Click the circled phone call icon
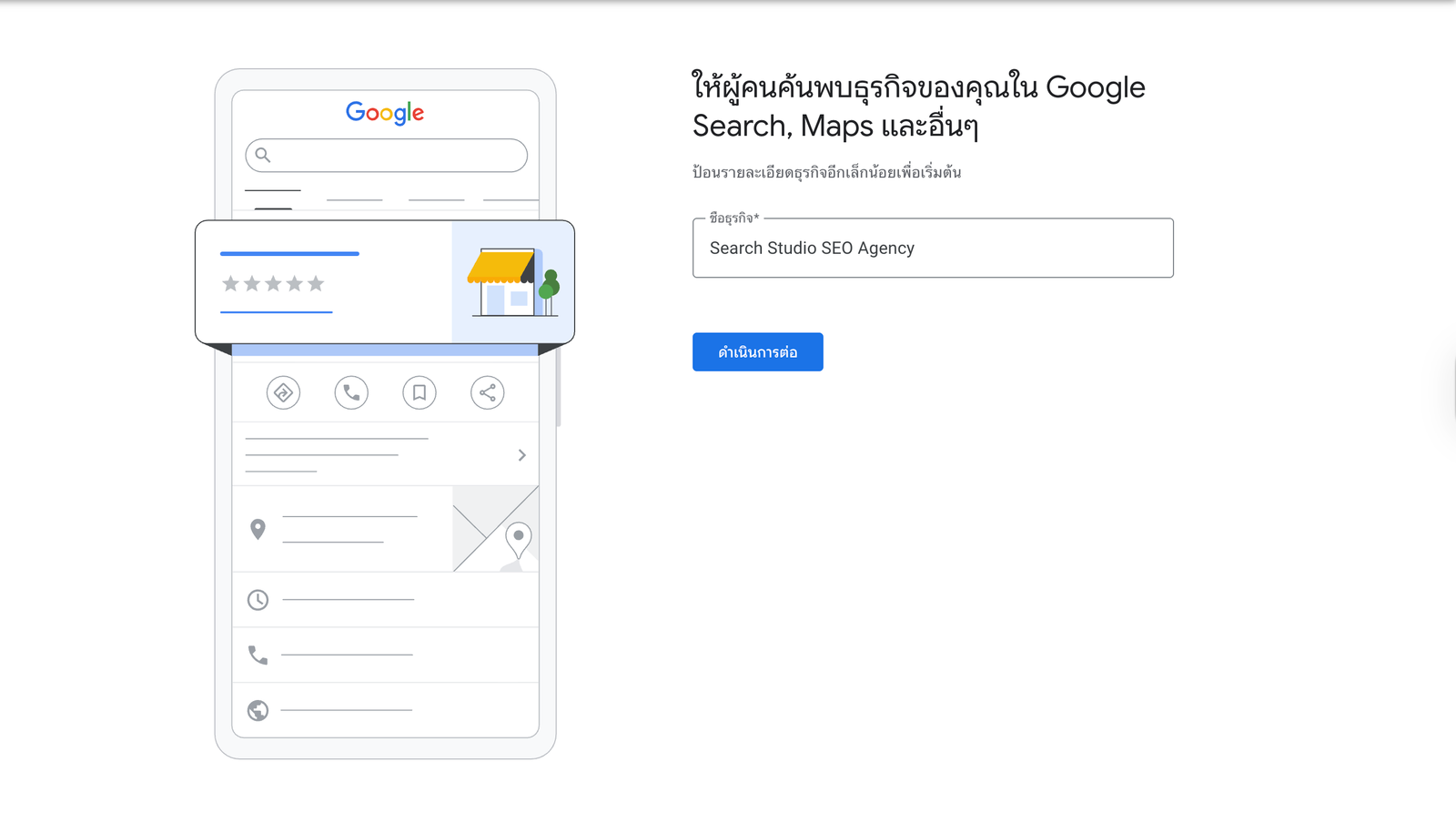Viewport: 1456px width, 823px height. (x=351, y=393)
